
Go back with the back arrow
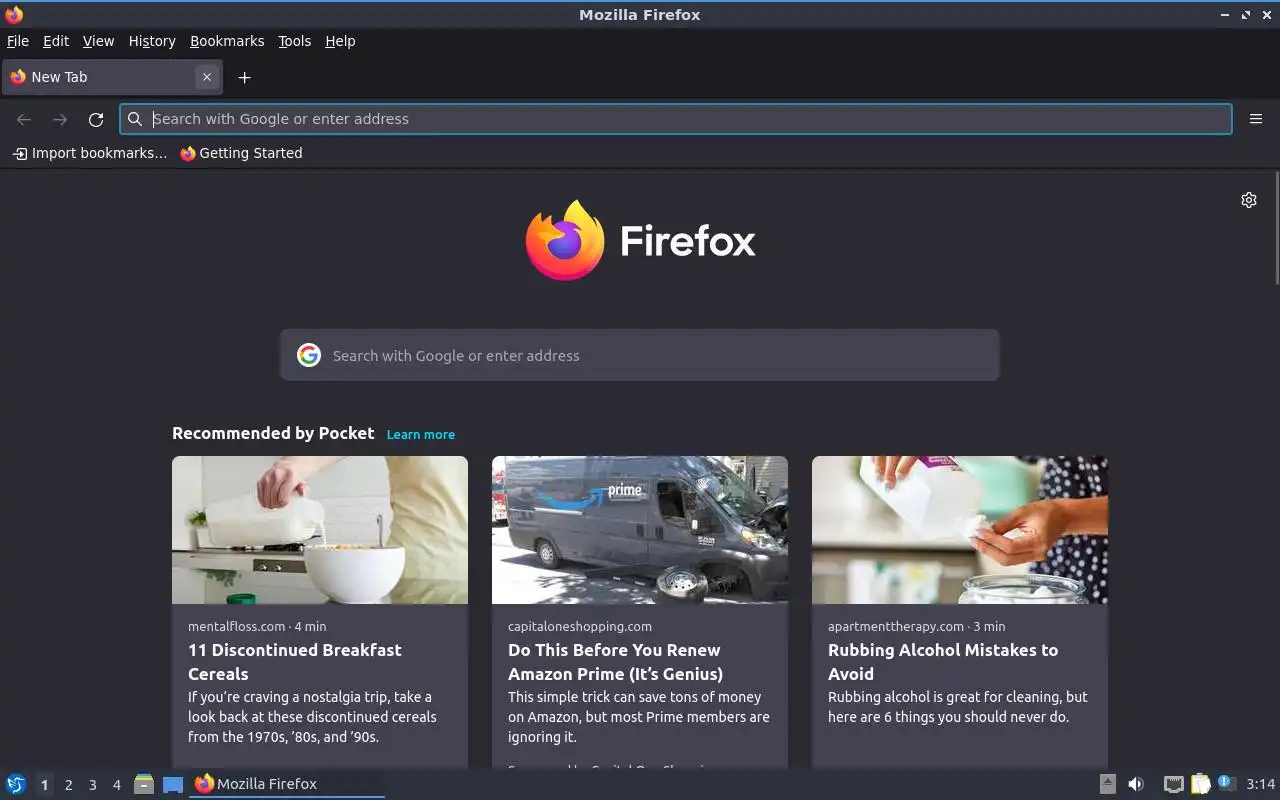click(24, 119)
